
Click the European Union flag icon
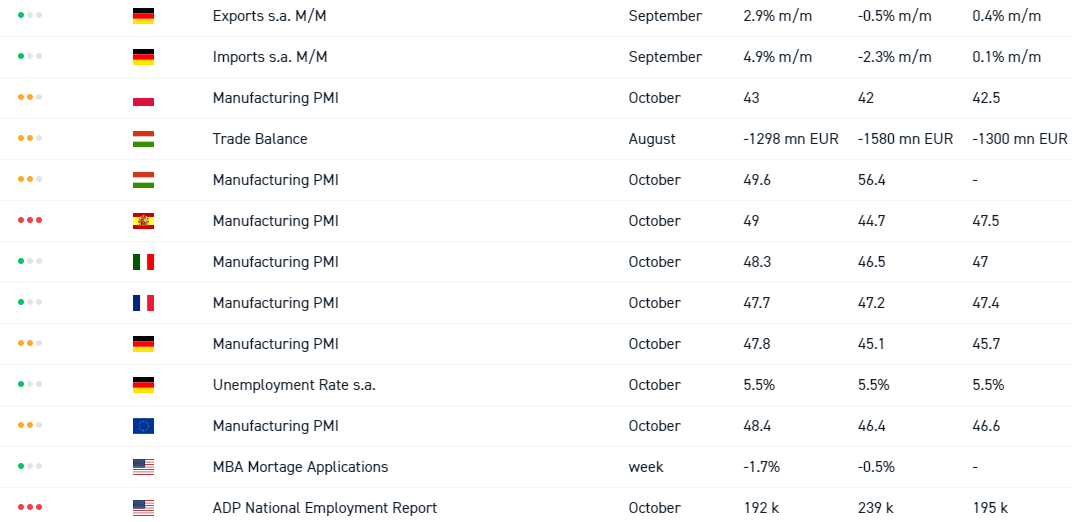(x=143, y=426)
